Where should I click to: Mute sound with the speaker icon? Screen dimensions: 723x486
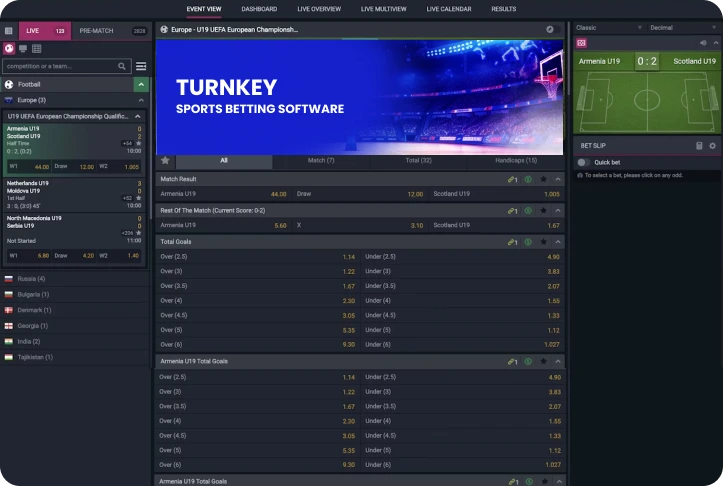pos(703,43)
